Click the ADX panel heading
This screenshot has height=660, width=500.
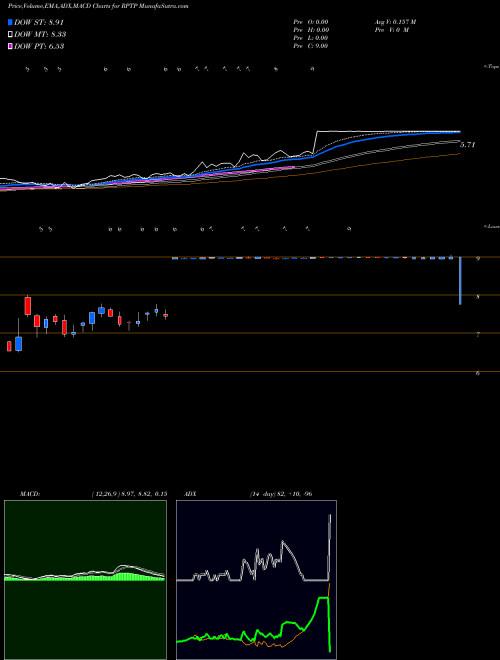pos(190,494)
